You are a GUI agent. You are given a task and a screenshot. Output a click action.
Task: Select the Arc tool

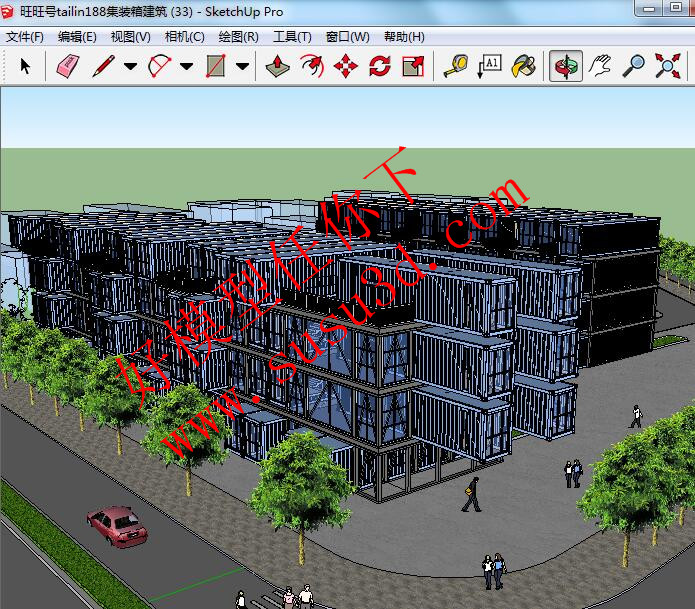159,66
